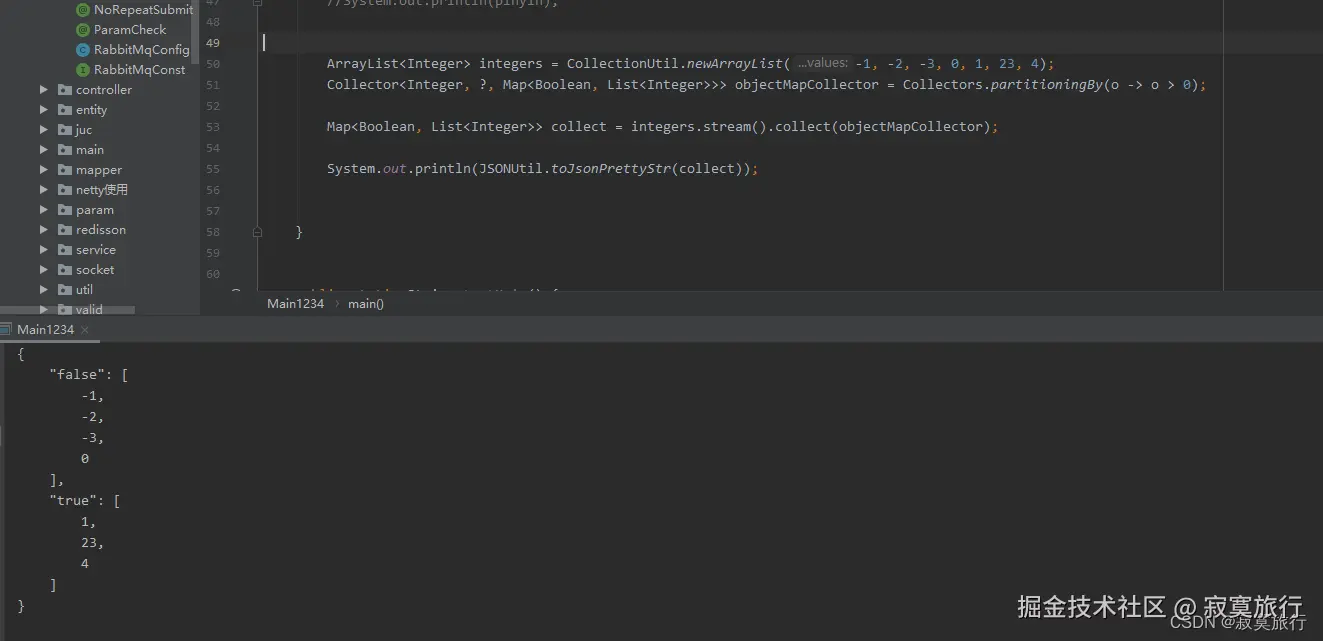Click the toJsonPrettyStr method call
Screen dimensions: 1323x641
pyautogui.click(x=610, y=169)
